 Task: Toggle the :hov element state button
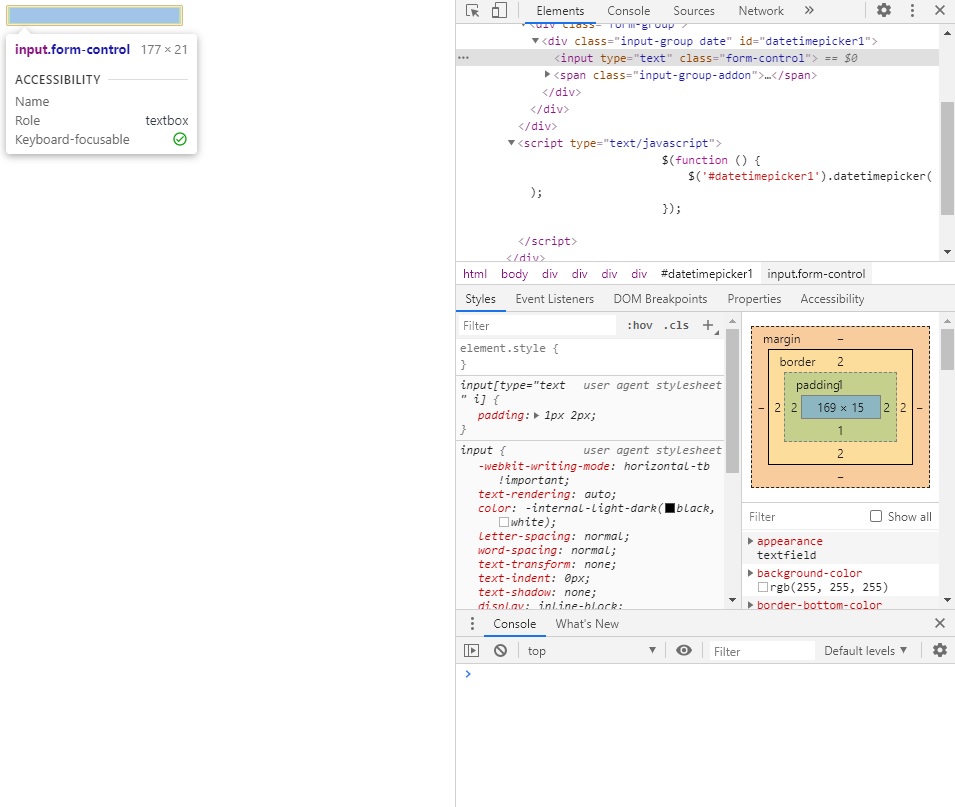coord(640,325)
